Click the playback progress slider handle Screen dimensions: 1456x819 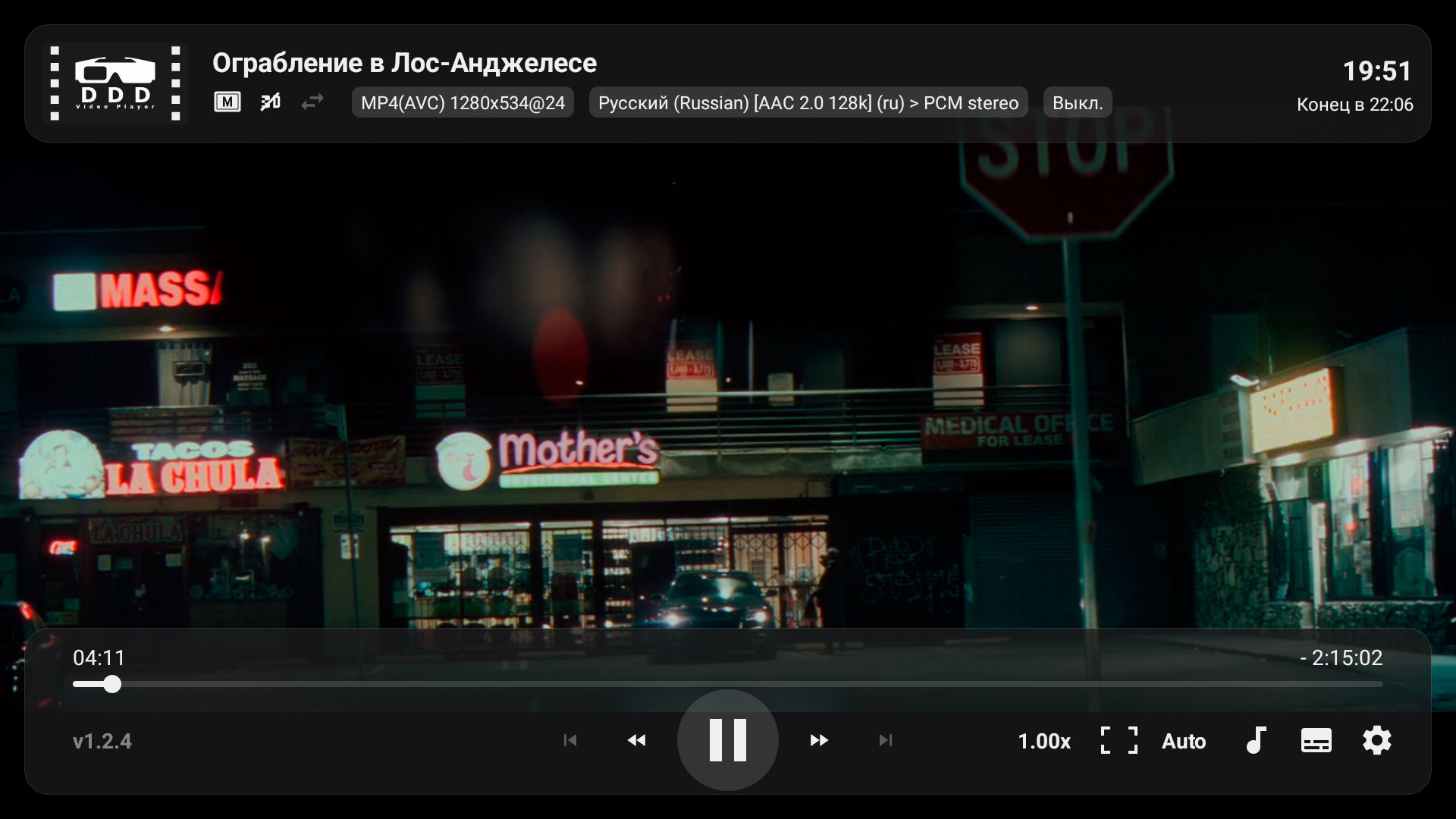(112, 684)
